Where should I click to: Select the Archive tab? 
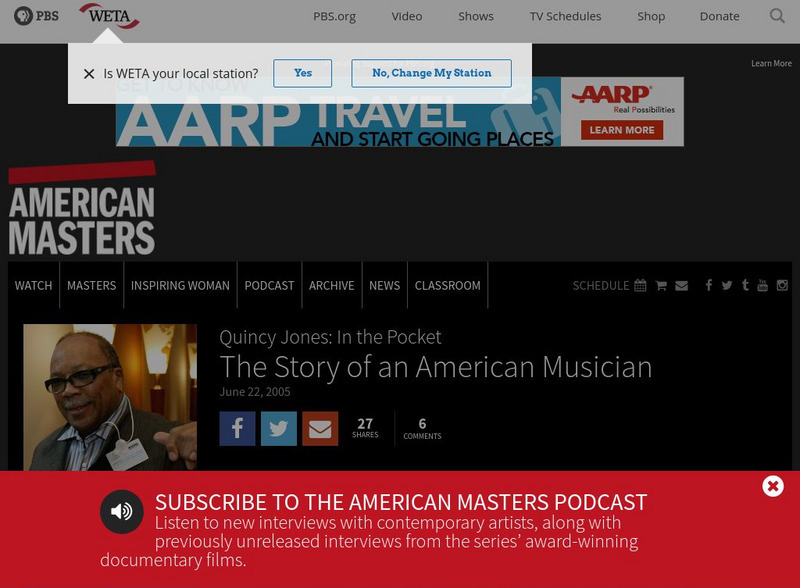tap(332, 285)
